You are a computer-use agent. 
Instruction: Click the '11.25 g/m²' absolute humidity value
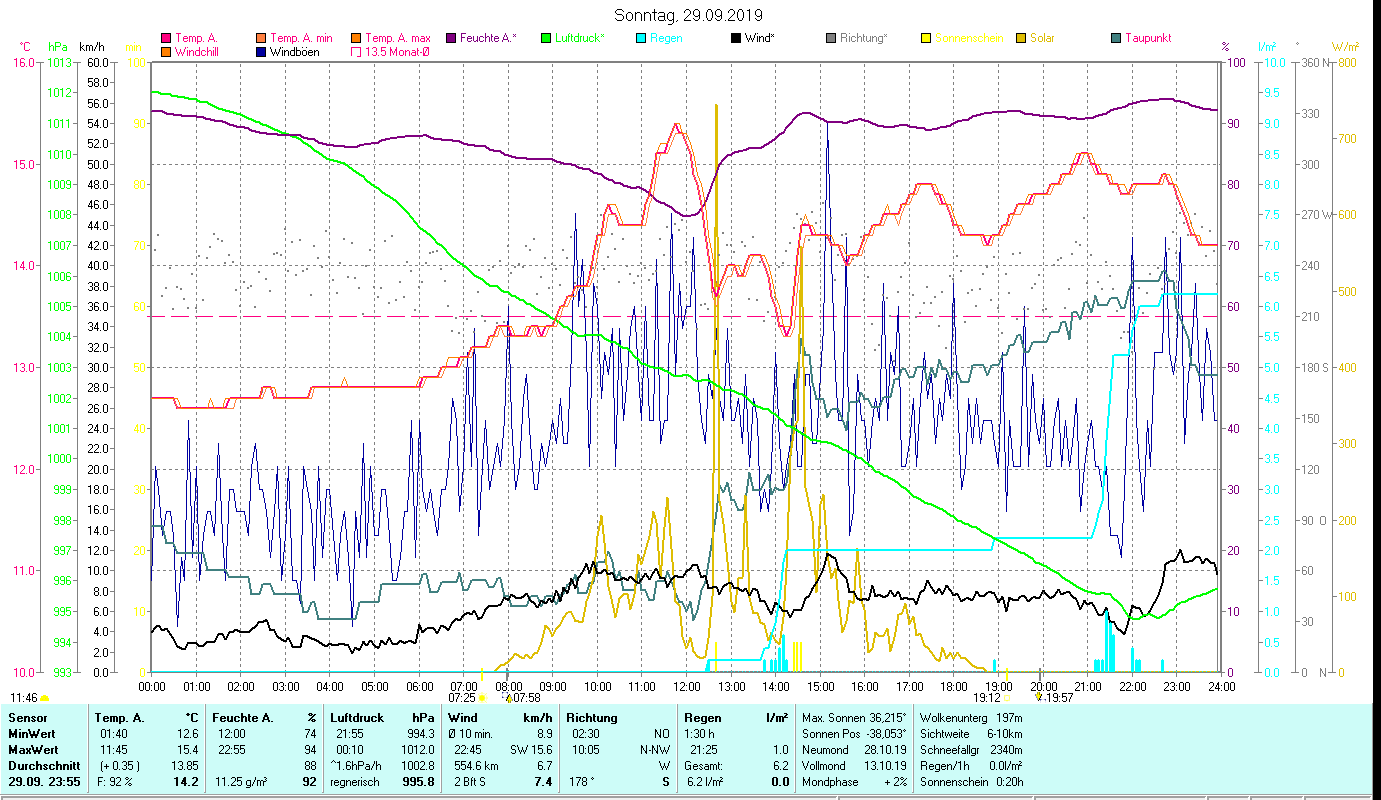click(242, 782)
